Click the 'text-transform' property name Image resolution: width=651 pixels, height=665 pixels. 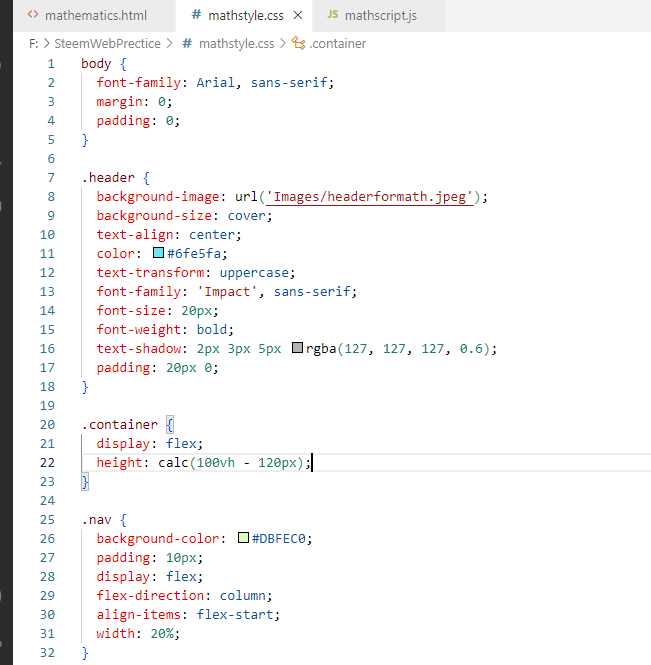(x=150, y=272)
